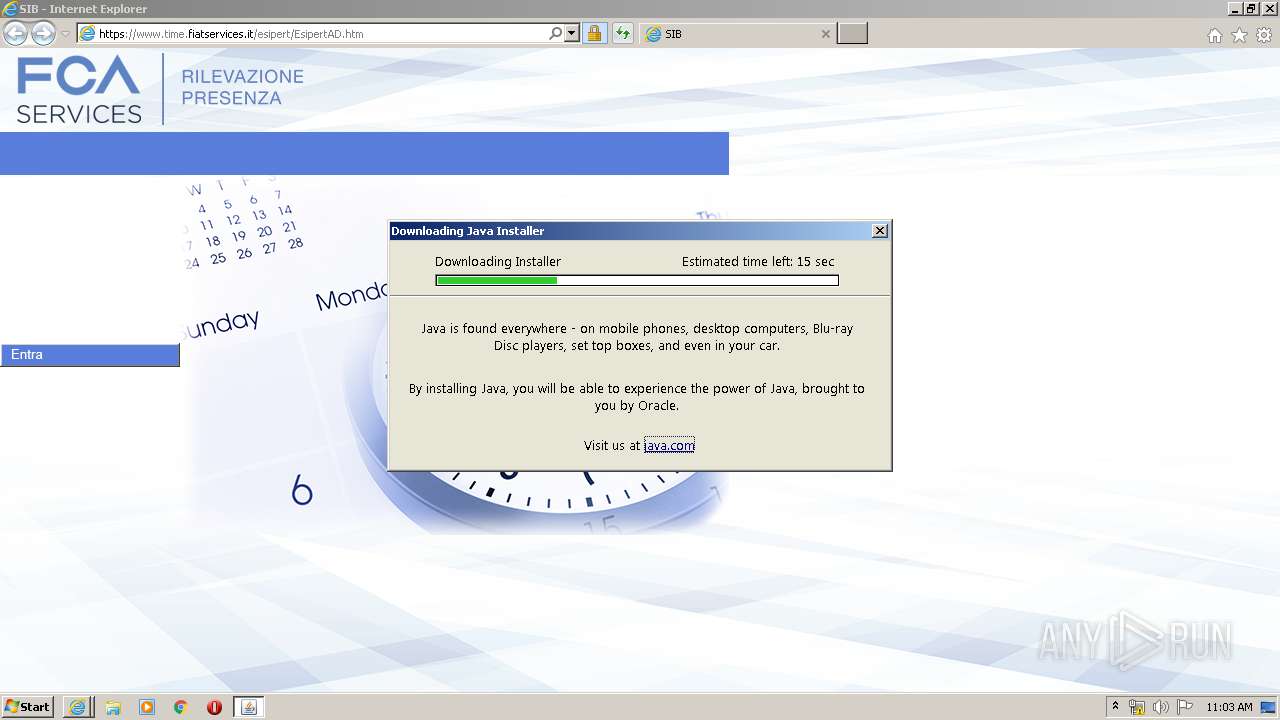The image size is (1280, 720).
Task: Click the 'Estimated time left: 15 sec' text
Action: [758, 262]
